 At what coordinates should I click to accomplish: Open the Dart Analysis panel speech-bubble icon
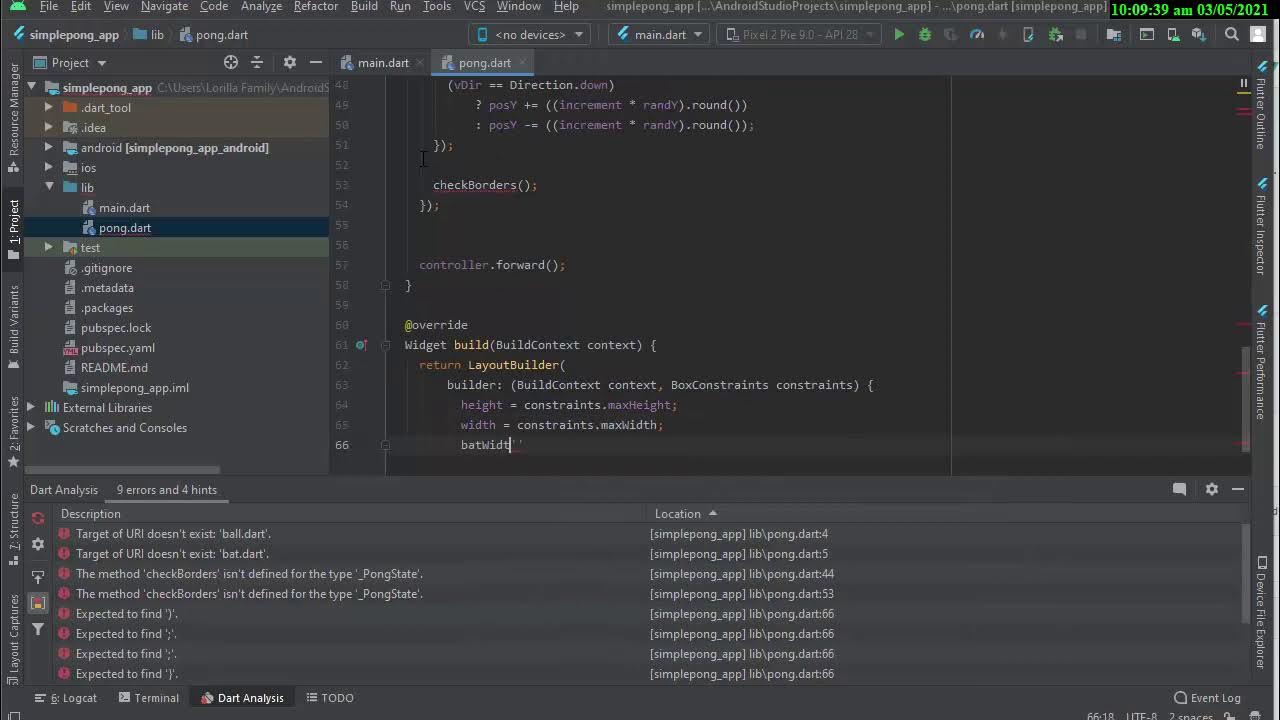1179,489
